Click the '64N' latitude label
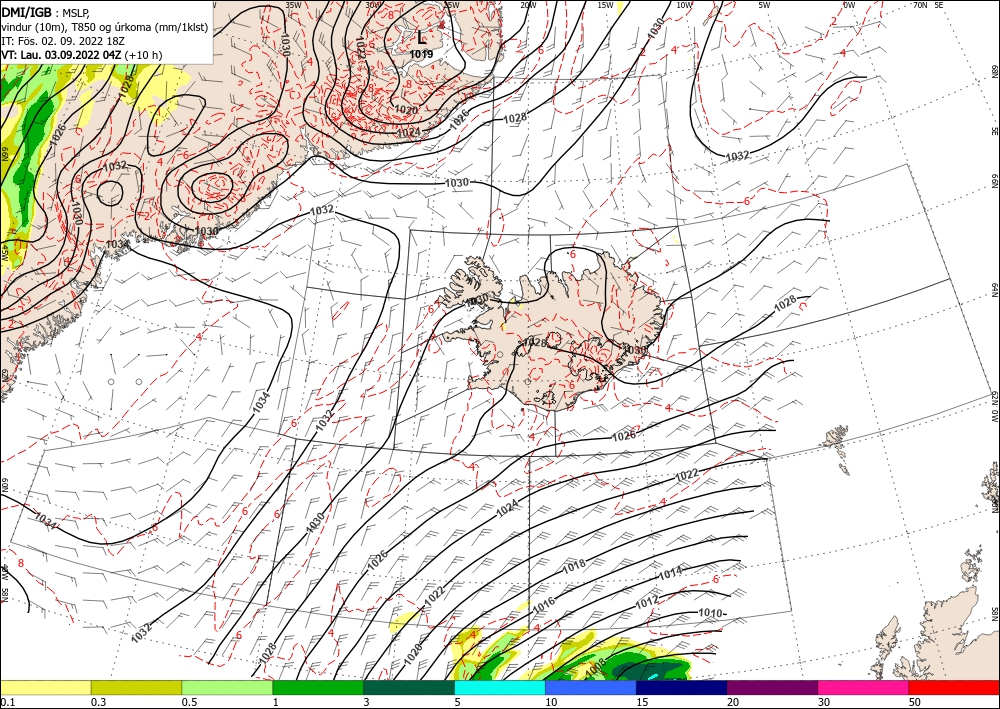This screenshot has width=1000, height=709. coord(994,289)
